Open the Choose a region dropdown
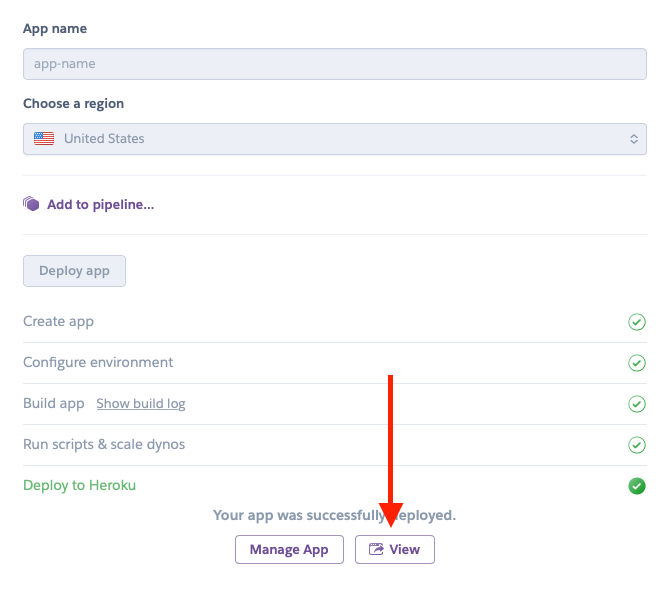The height and width of the screenshot is (595, 671). click(335, 139)
